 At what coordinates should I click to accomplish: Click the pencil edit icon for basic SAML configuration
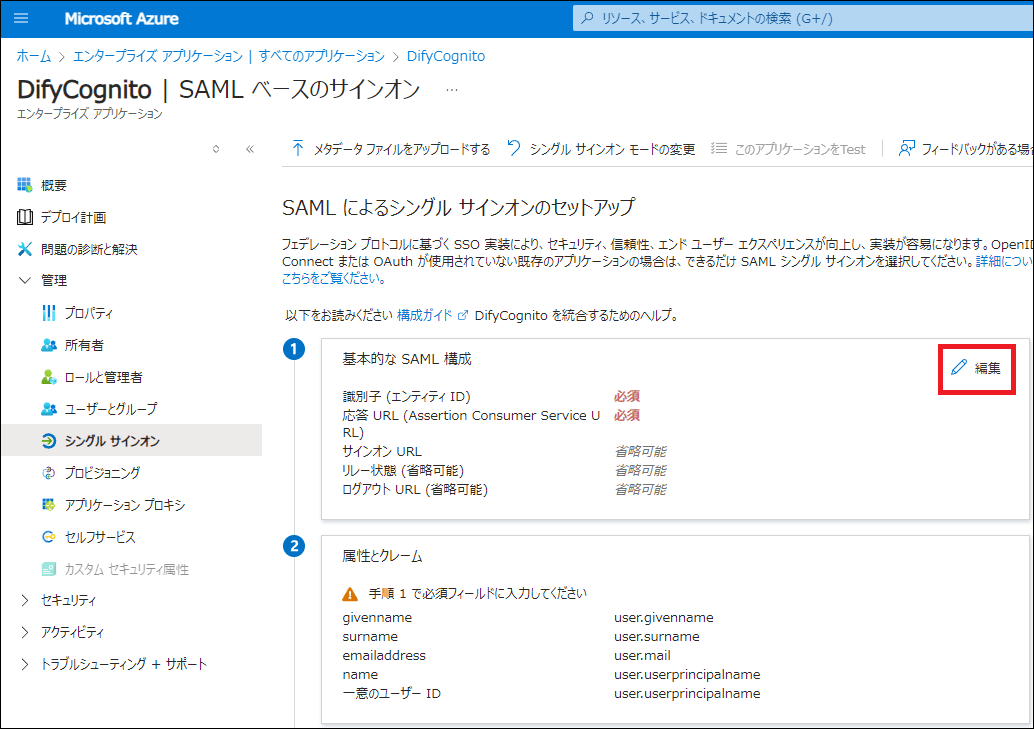pyautogui.click(x=959, y=368)
